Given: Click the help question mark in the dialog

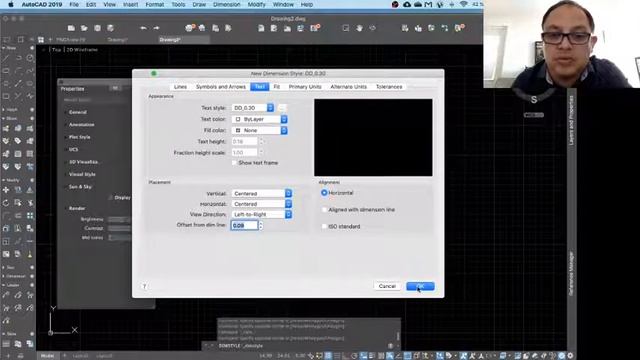Looking at the screenshot, I should pyautogui.click(x=144, y=286).
